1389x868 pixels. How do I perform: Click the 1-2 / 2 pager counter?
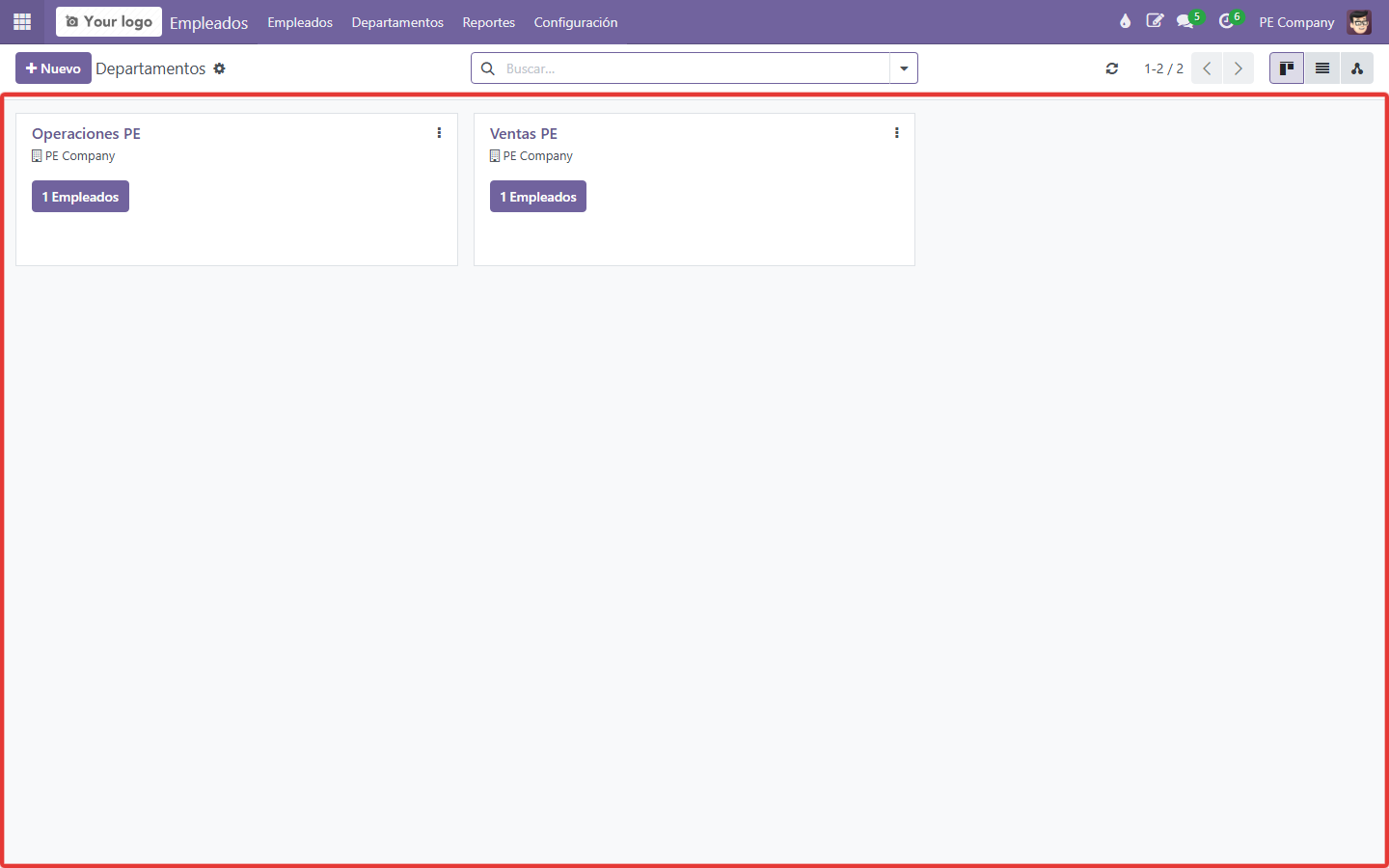[x=1163, y=68]
